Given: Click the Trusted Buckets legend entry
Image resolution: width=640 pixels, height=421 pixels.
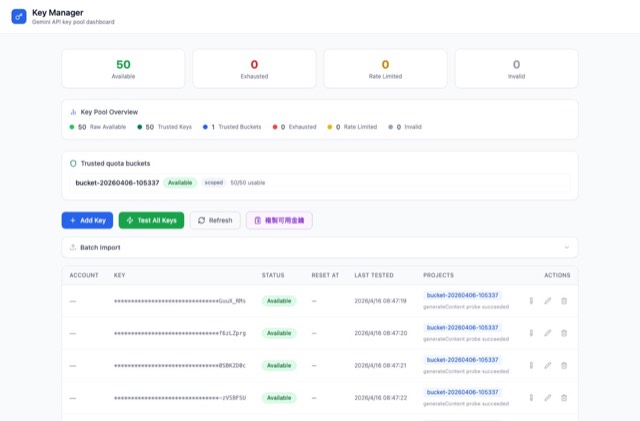Looking at the screenshot, I should tap(232, 127).
